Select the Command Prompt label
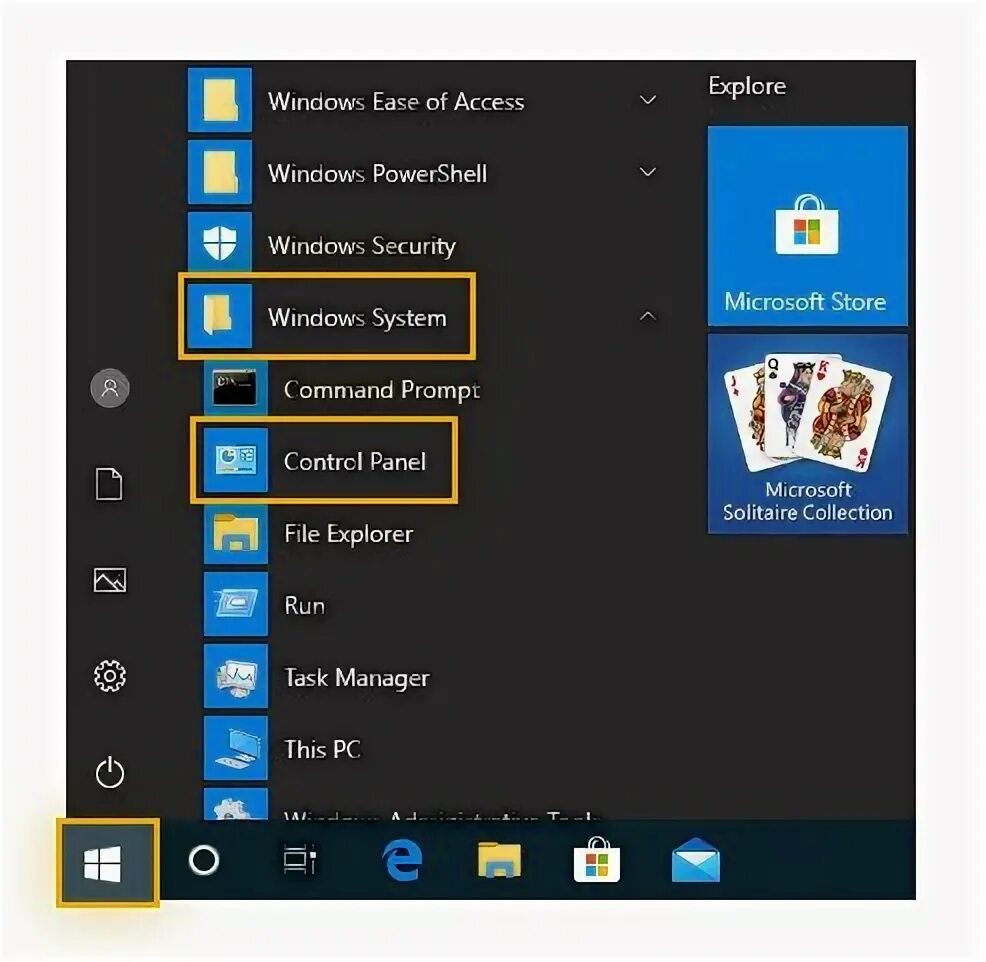The image size is (986, 962). pyautogui.click(x=382, y=390)
